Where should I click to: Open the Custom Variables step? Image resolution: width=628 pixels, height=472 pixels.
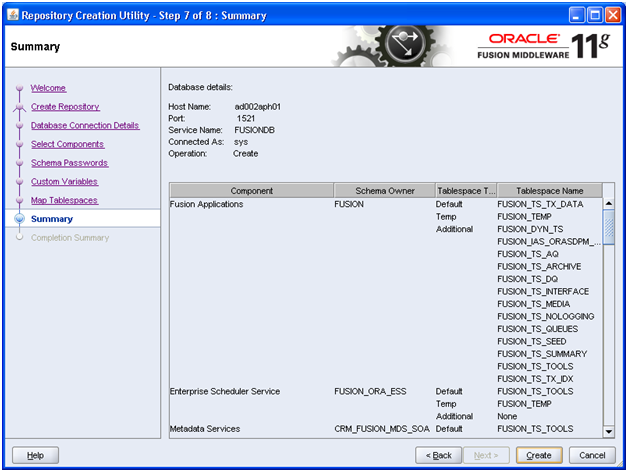(x=64, y=182)
